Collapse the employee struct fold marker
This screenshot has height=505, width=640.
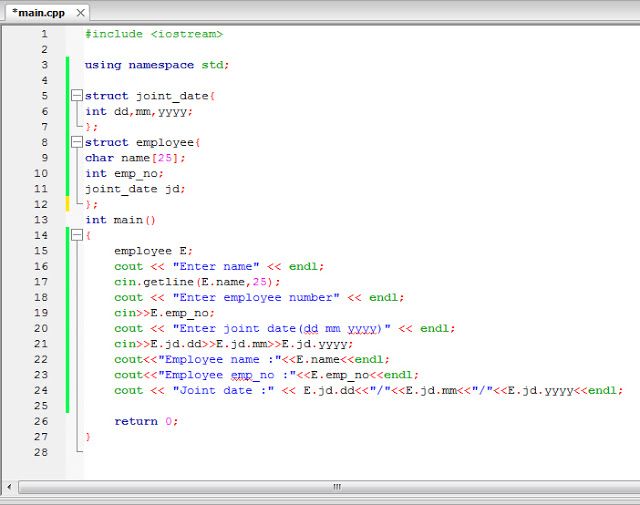tap(77, 142)
